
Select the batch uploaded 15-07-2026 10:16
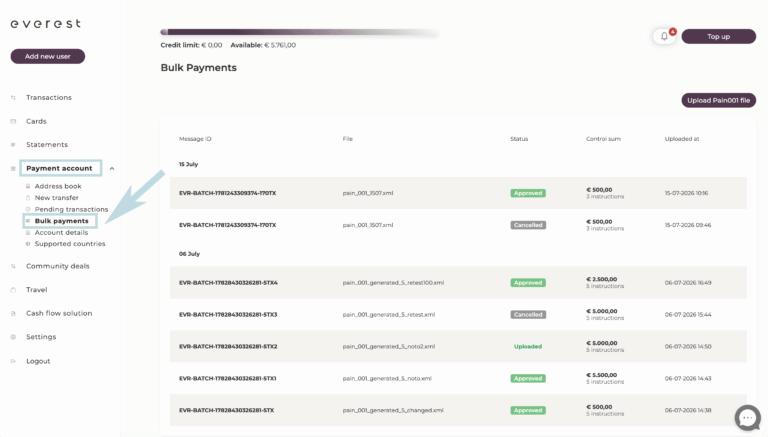tap(458, 193)
